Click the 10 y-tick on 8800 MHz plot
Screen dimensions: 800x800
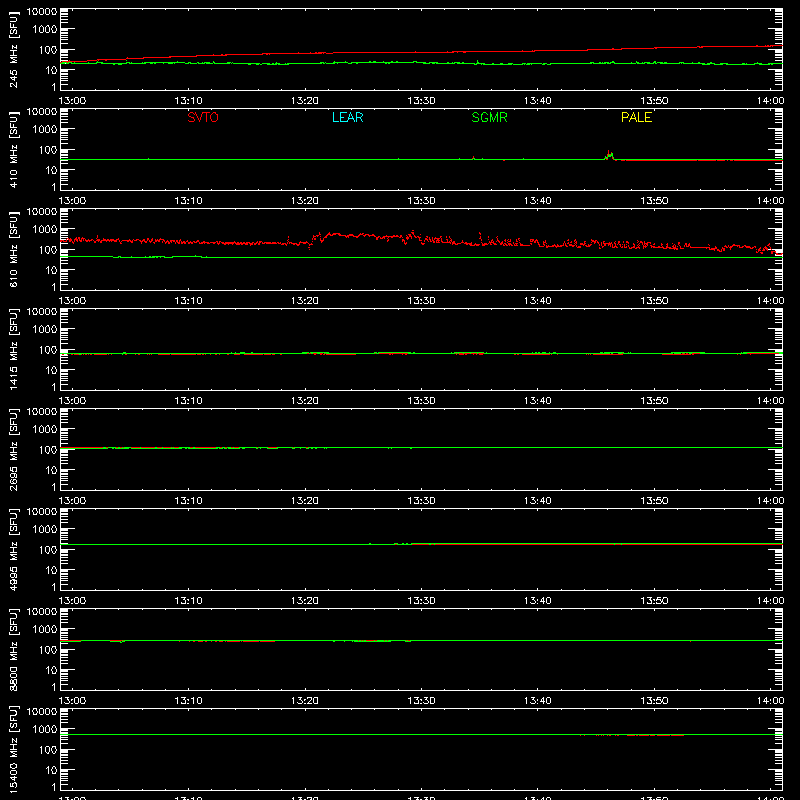point(52,670)
